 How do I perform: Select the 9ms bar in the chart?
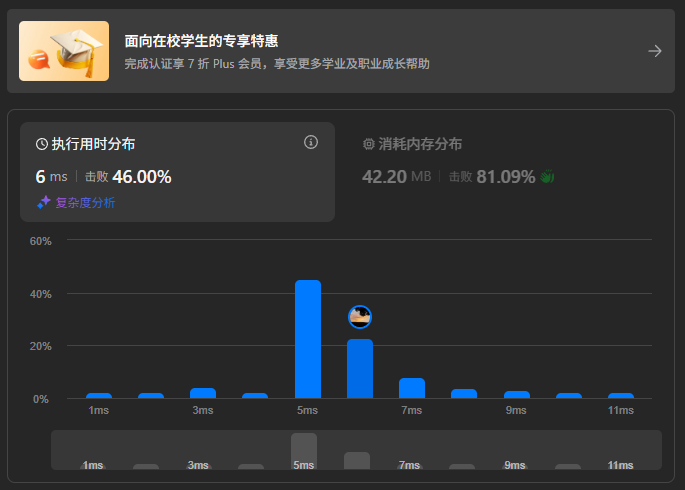click(x=517, y=395)
